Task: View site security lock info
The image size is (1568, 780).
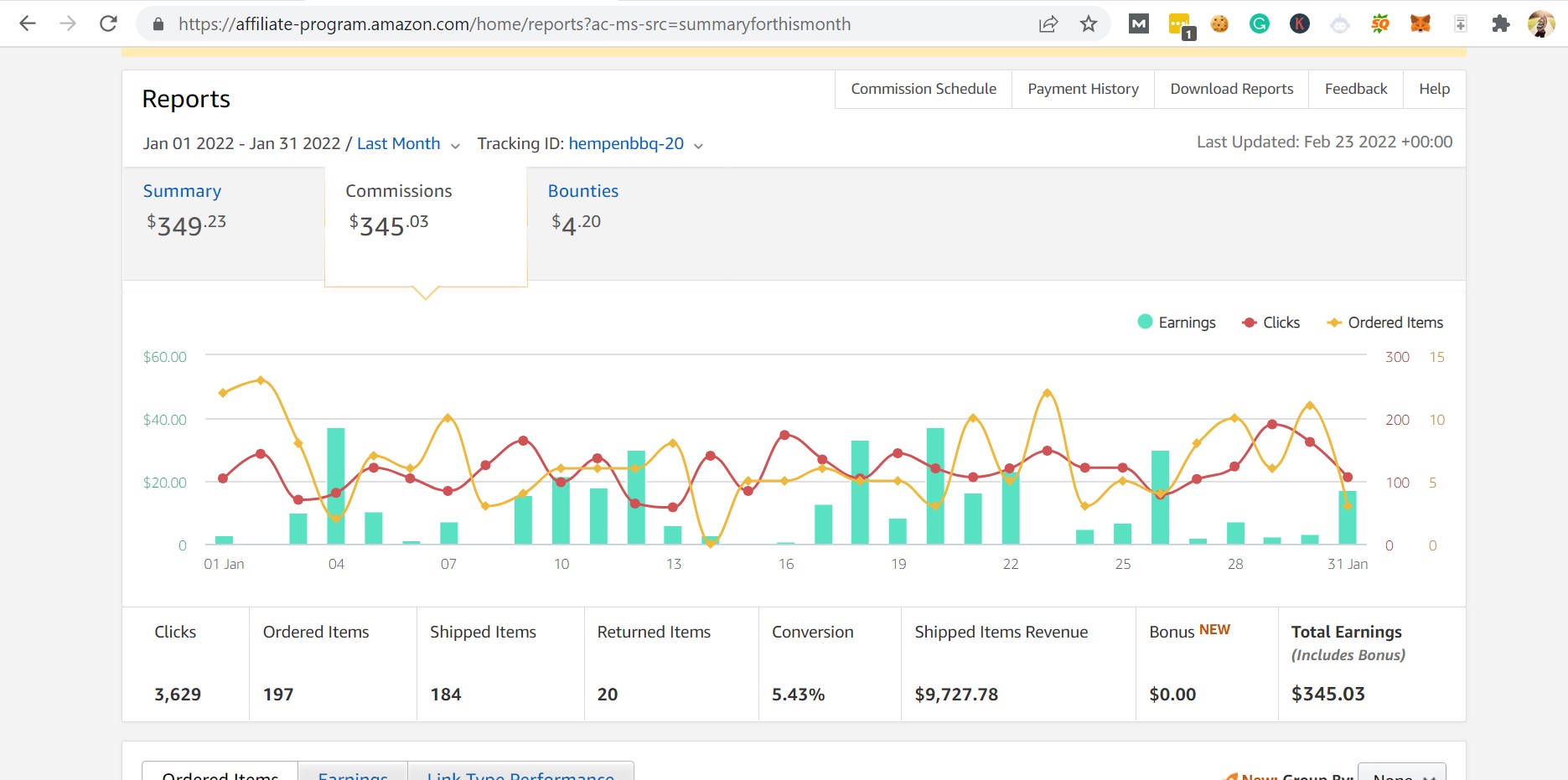Action: point(158,24)
